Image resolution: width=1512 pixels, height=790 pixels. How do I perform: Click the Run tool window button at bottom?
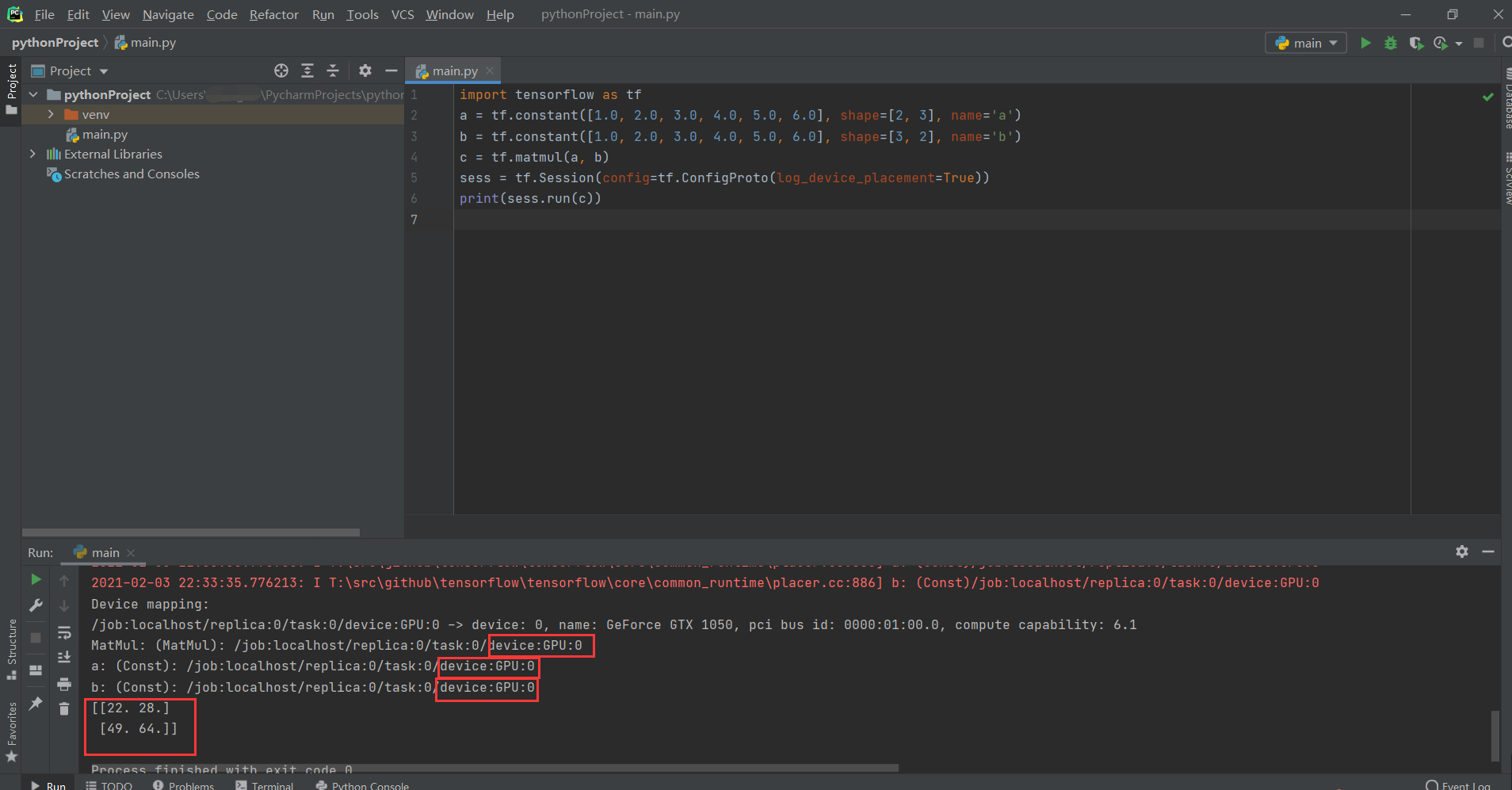pyautogui.click(x=48, y=785)
